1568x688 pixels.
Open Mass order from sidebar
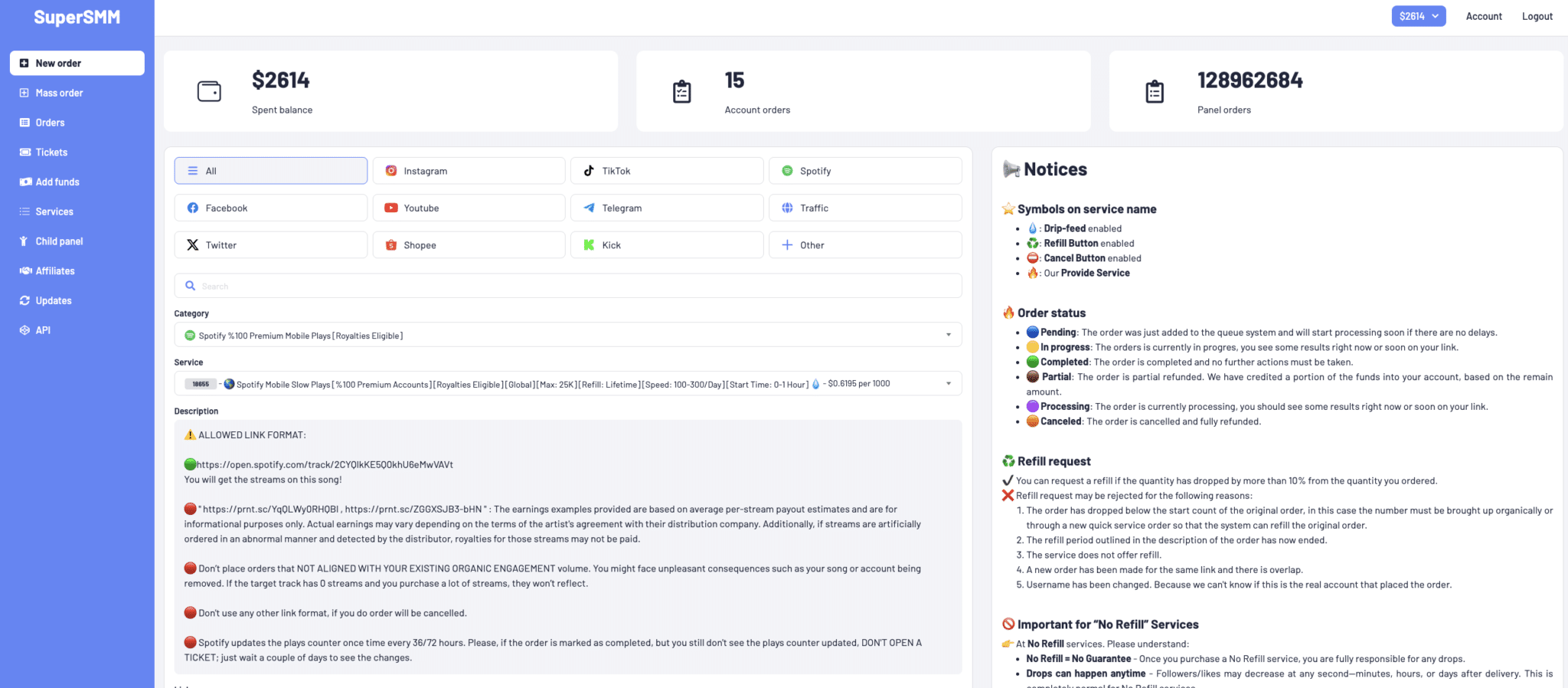[59, 93]
